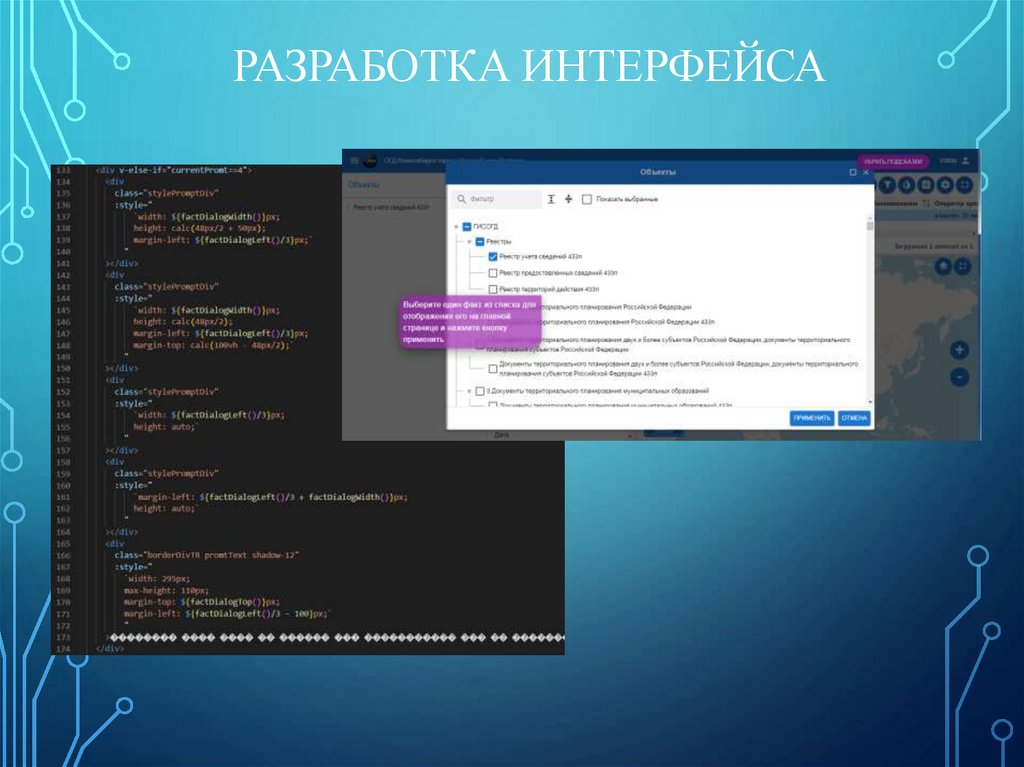This screenshot has height=767, width=1024.
Task: Click code line v-else-if="currentPromt==4"
Action: (x=173, y=170)
